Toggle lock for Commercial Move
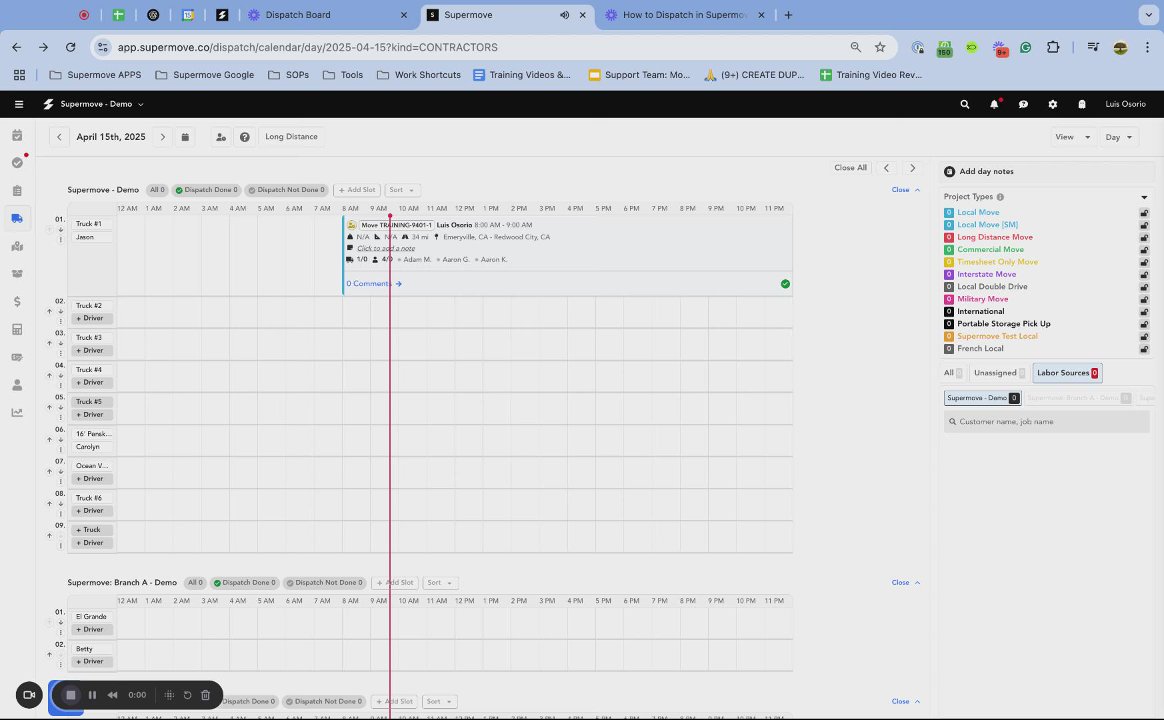1164x720 pixels. pyautogui.click(x=1144, y=249)
